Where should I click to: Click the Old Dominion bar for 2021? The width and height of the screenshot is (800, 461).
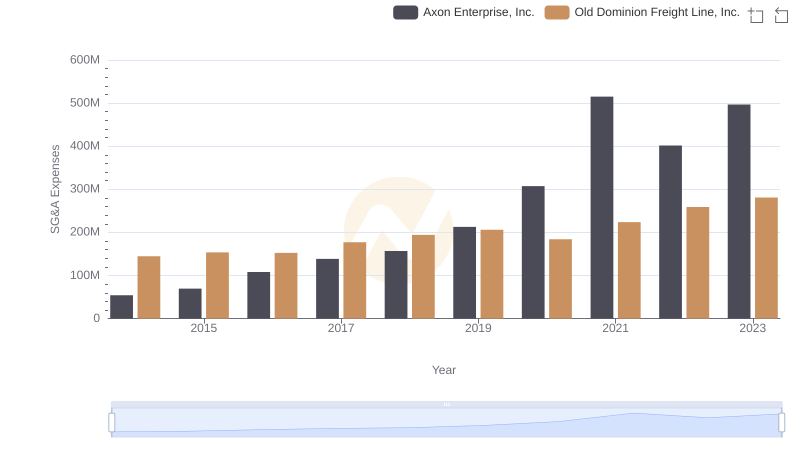[629, 270]
